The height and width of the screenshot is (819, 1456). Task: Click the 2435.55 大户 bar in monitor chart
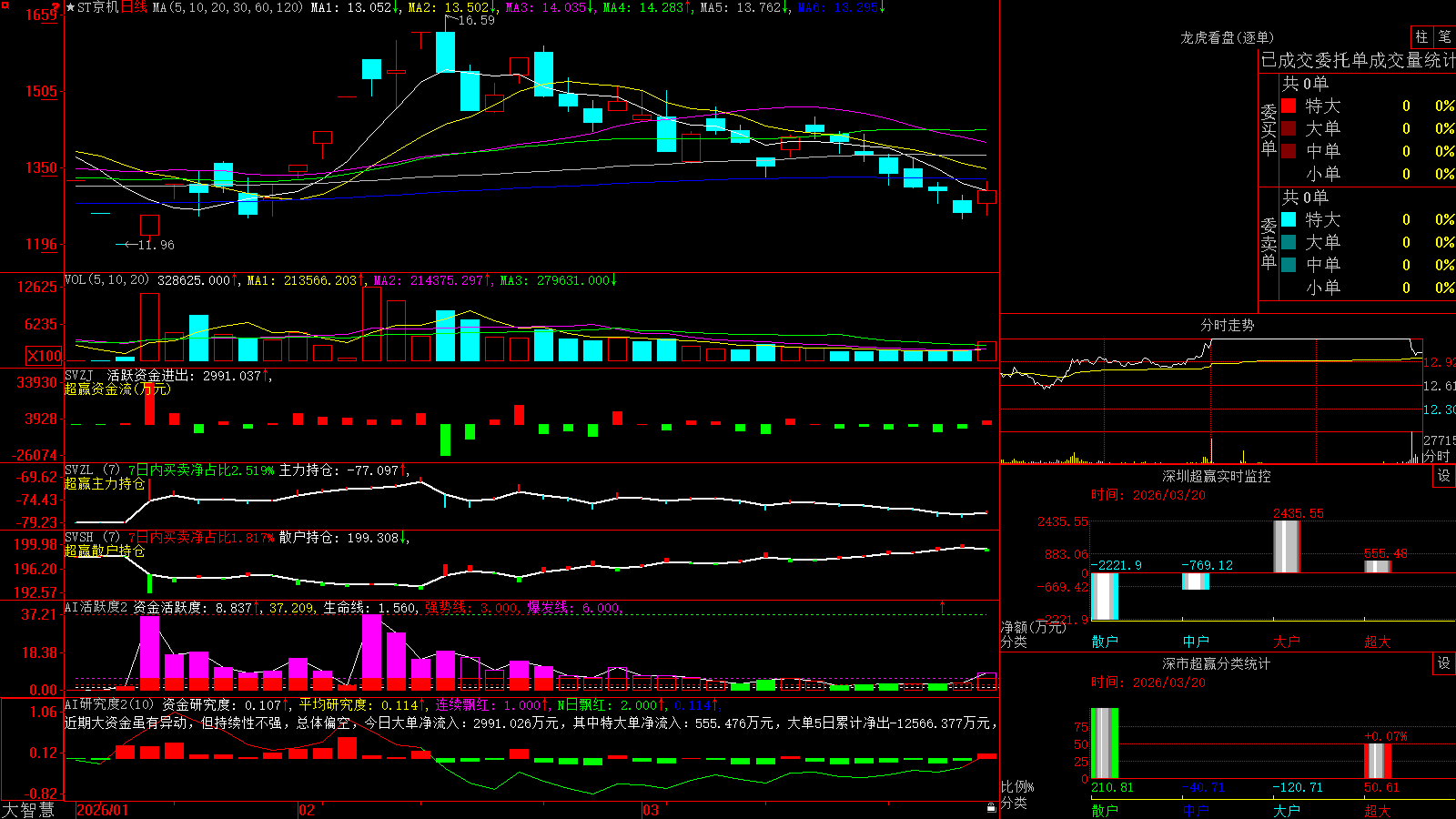1287,546
